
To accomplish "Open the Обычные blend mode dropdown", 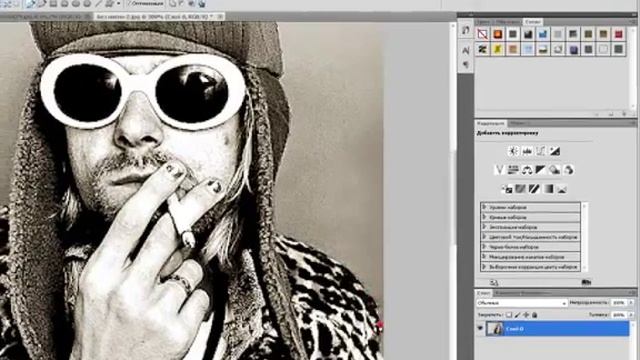I will click(522, 303).
